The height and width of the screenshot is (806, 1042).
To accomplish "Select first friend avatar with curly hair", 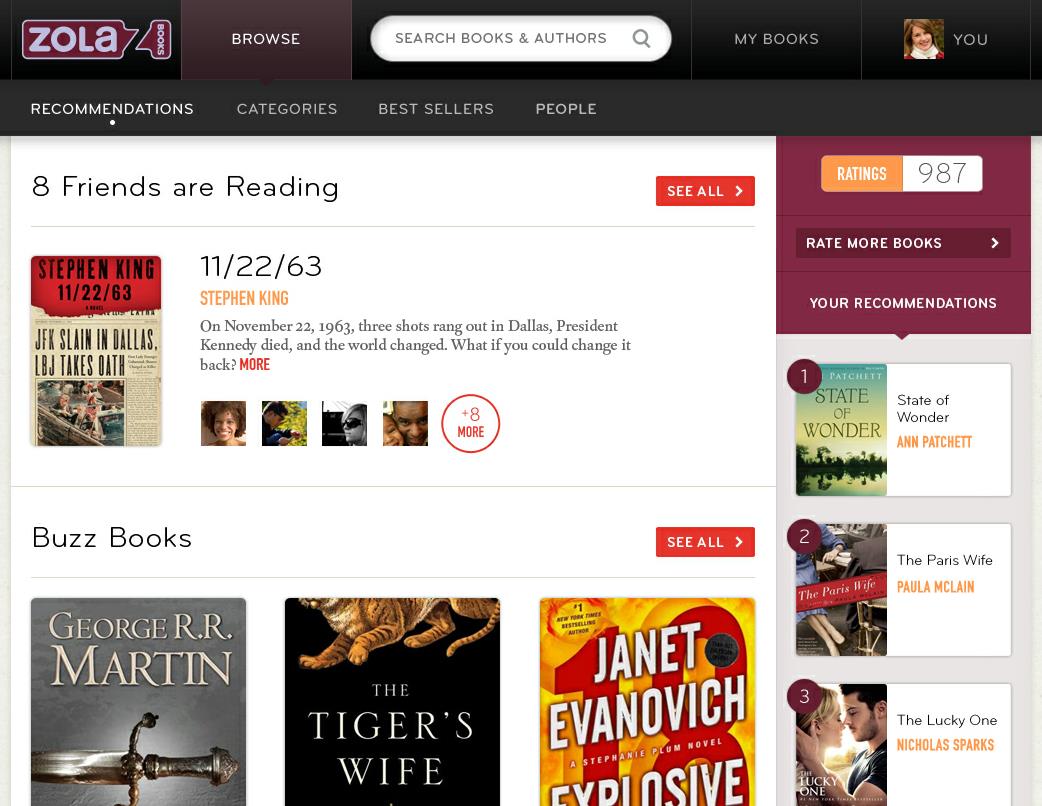I will (223, 423).
